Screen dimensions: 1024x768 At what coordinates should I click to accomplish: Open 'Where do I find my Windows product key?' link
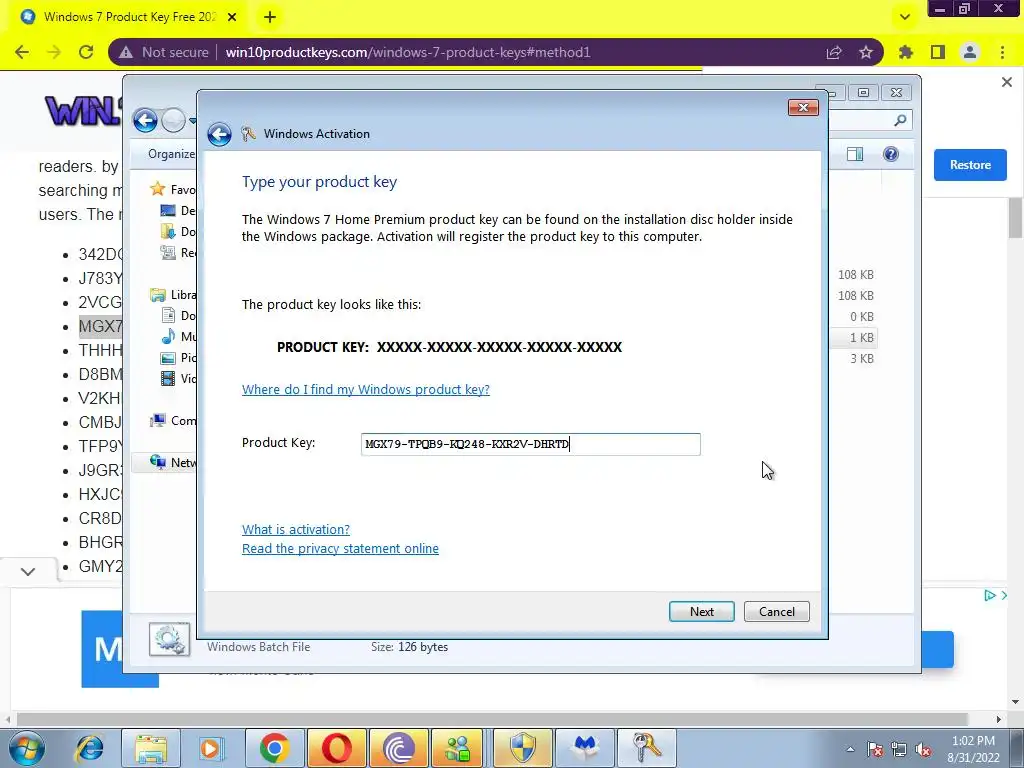click(366, 389)
